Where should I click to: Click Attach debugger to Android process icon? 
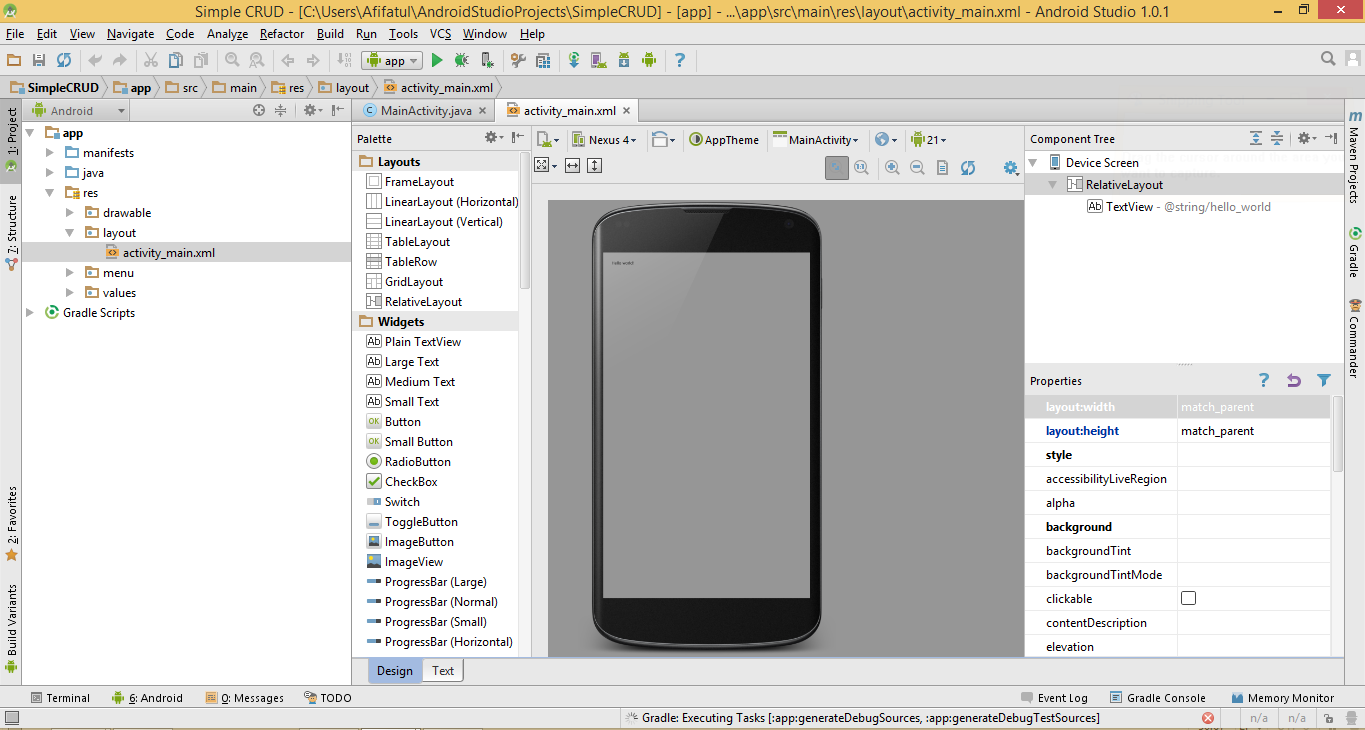click(x=487, y=60)
